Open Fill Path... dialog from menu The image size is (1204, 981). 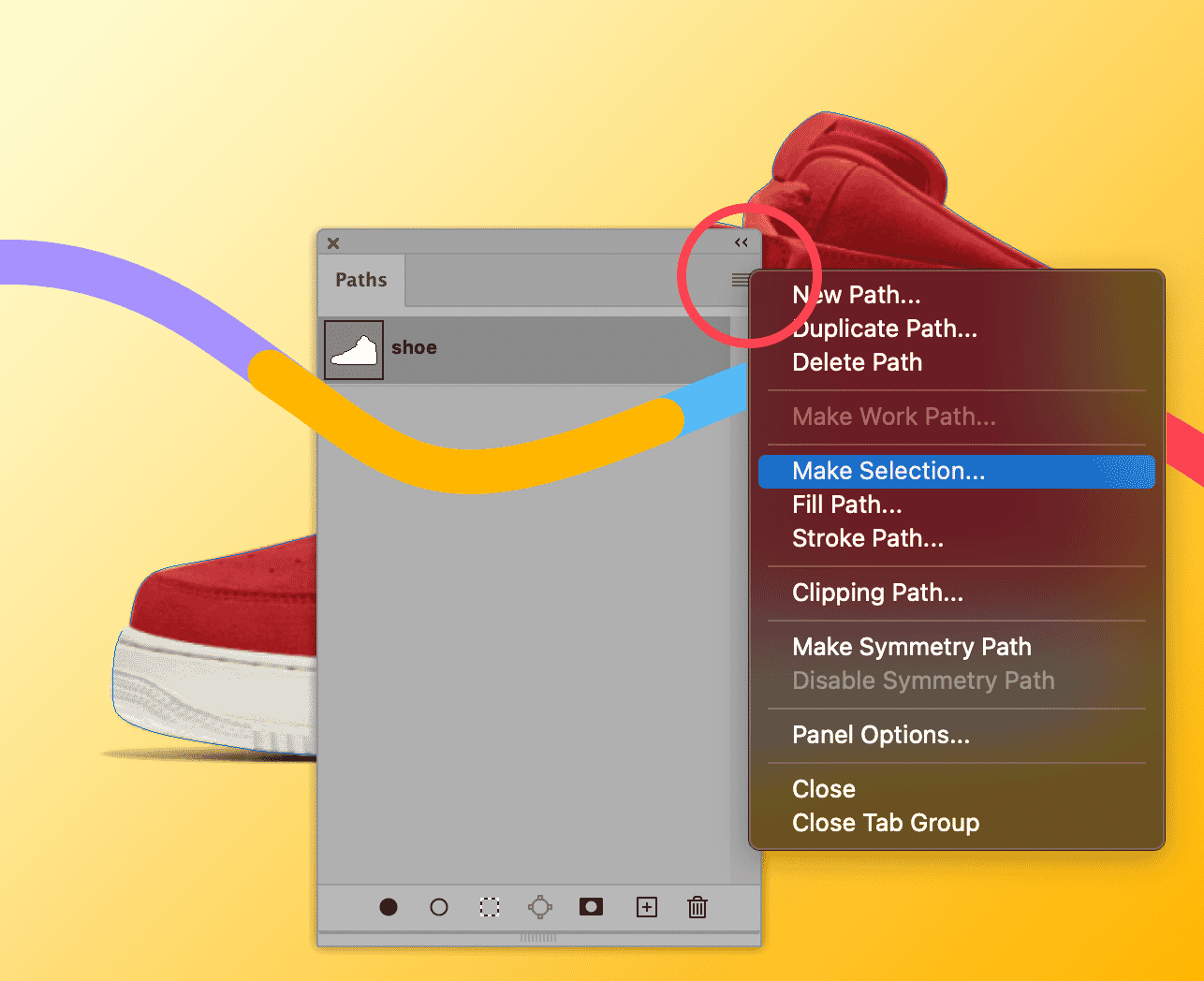point(846,505)
